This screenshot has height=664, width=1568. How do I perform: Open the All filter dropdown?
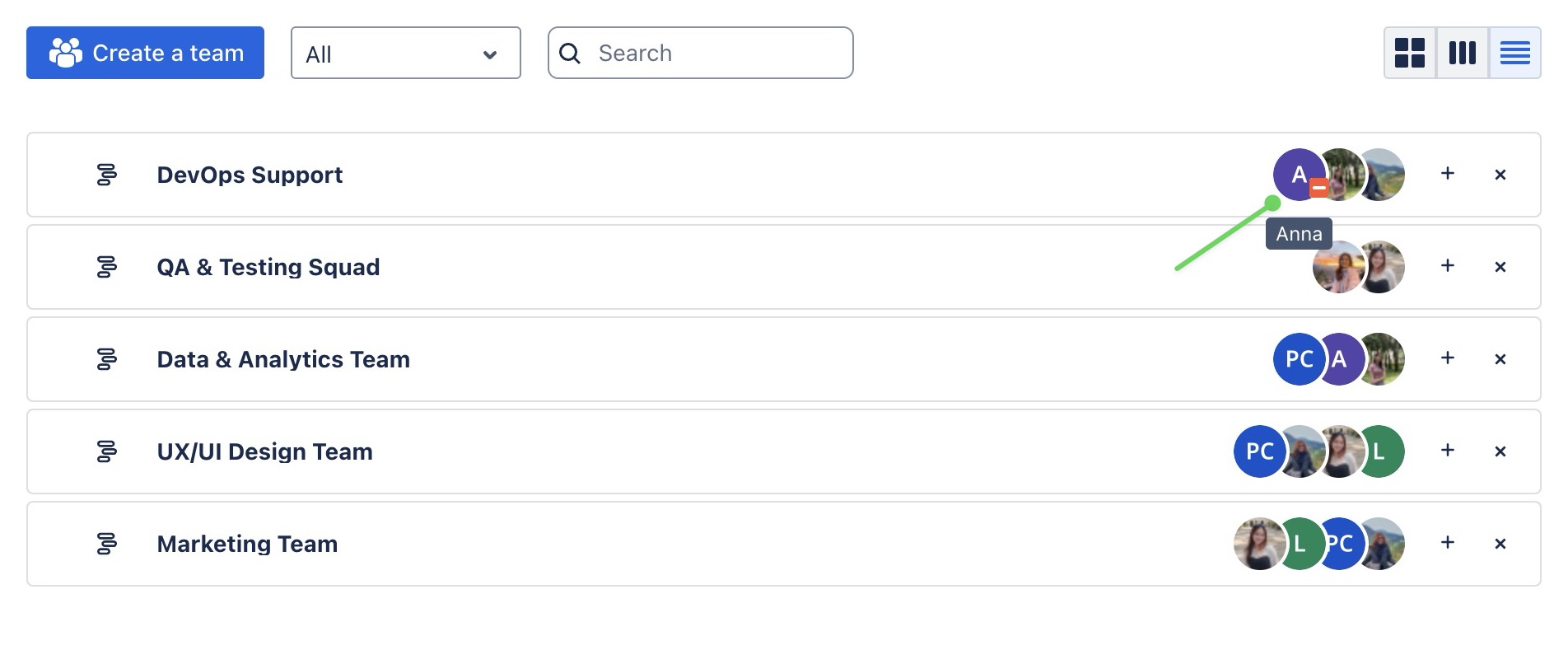(405, 54)
